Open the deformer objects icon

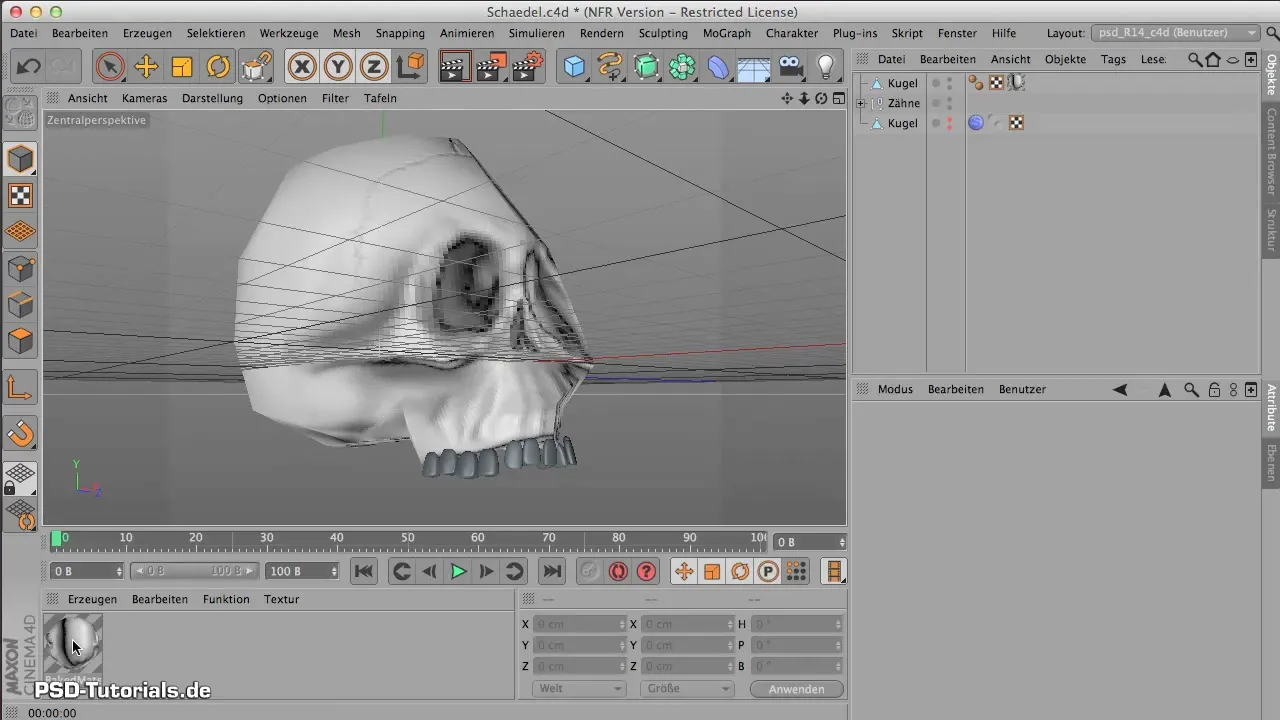click(718, 67)
